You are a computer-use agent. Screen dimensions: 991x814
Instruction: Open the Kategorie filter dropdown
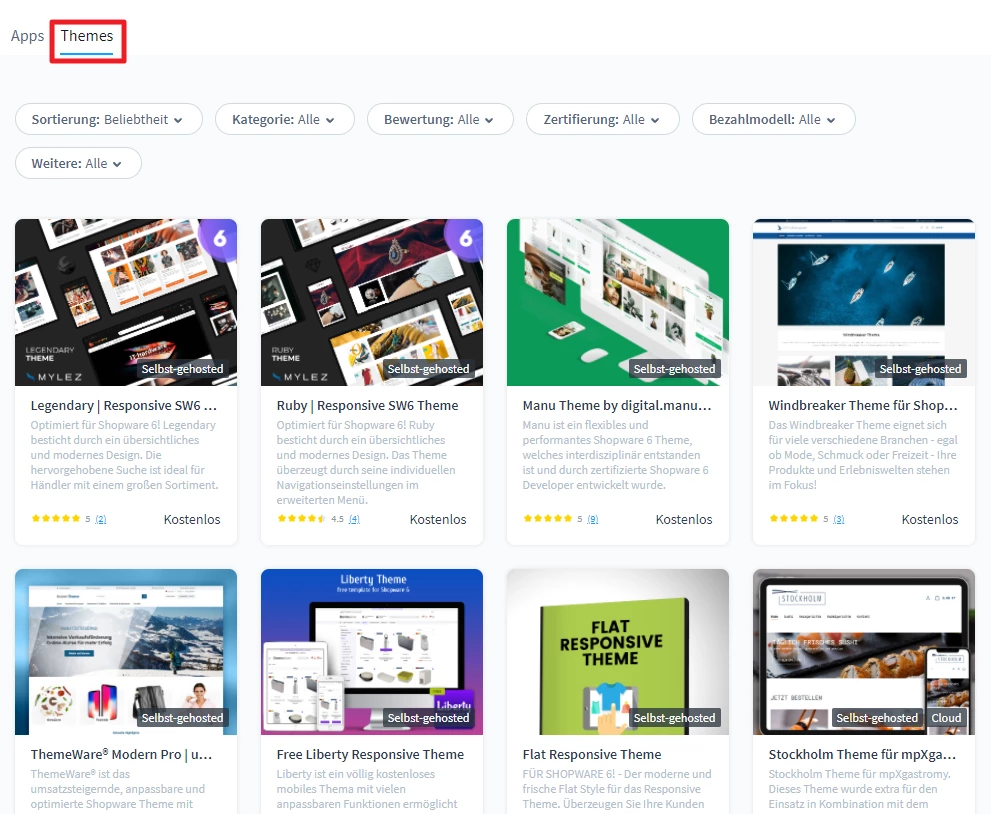pyautogui.click(x=284, y=119)
